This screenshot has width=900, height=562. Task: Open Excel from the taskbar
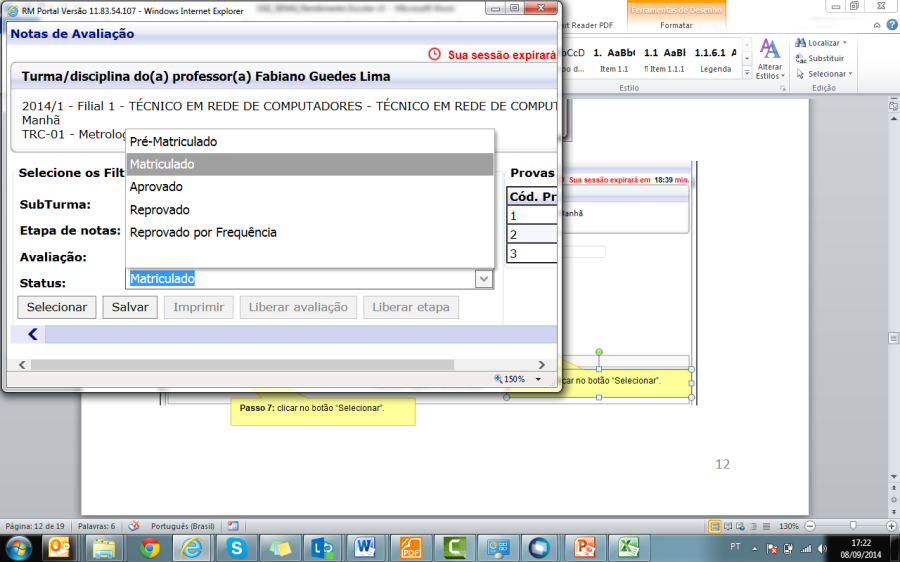tap(627, 548)
